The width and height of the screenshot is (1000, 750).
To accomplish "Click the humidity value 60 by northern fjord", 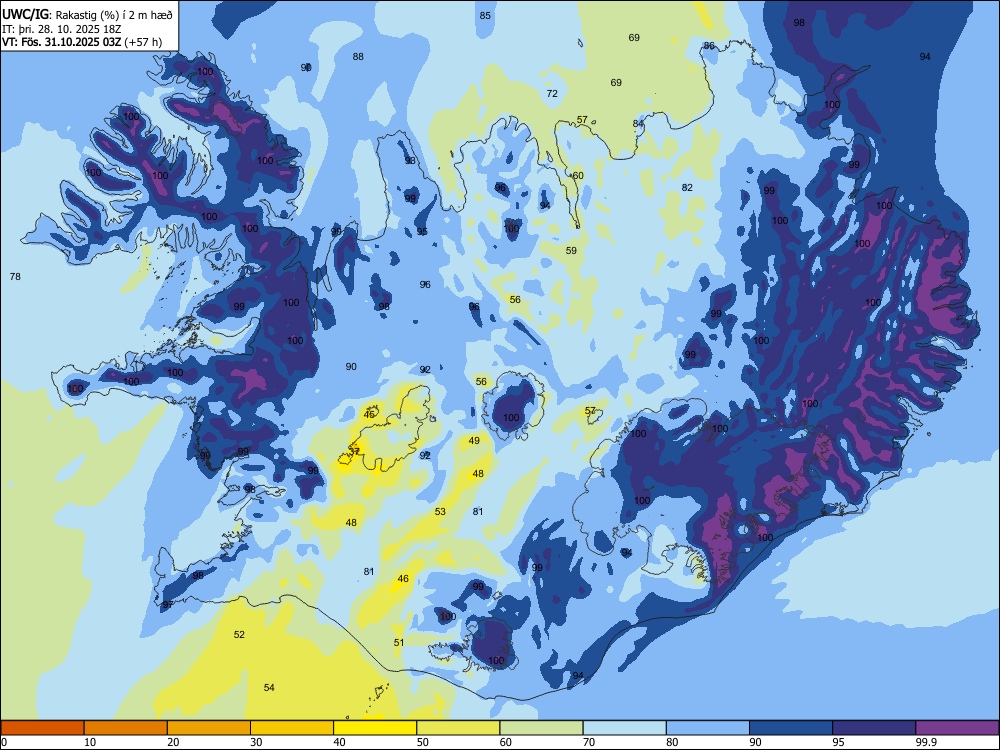I will point(578,175).
